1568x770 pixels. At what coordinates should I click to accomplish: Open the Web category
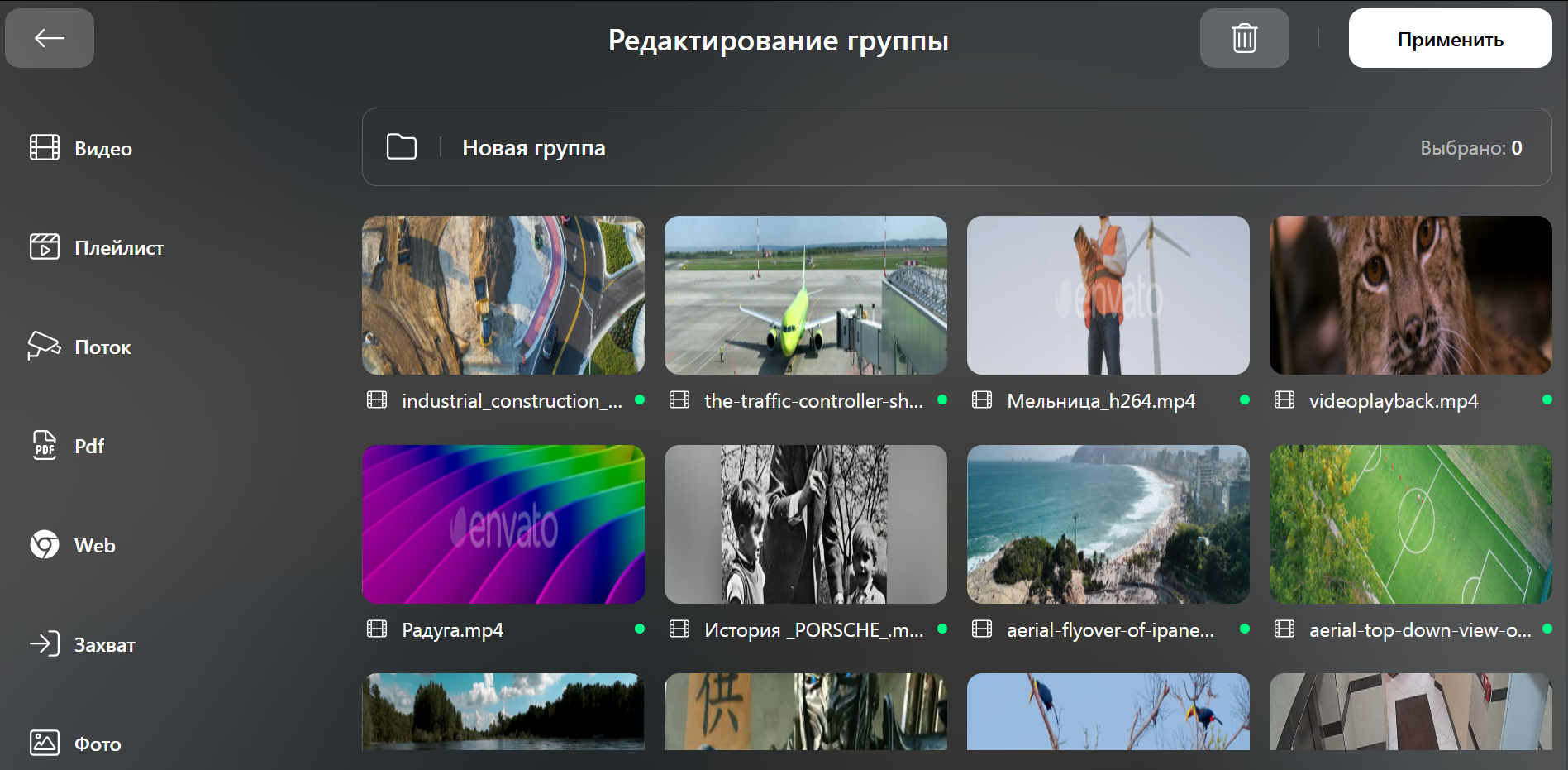pos(73,545)
